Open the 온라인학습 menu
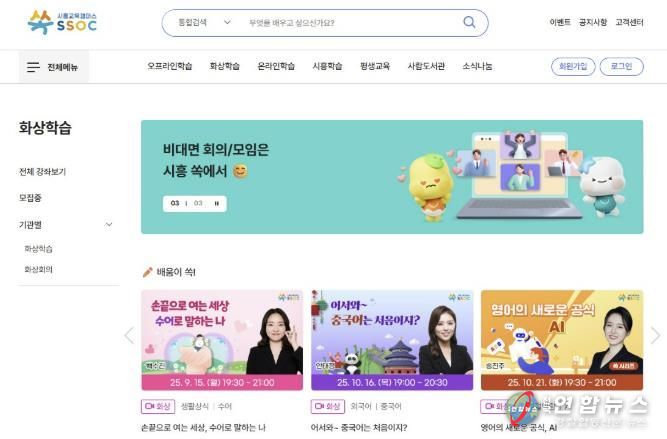The image size is (667, 439). (x=276, y=66)
